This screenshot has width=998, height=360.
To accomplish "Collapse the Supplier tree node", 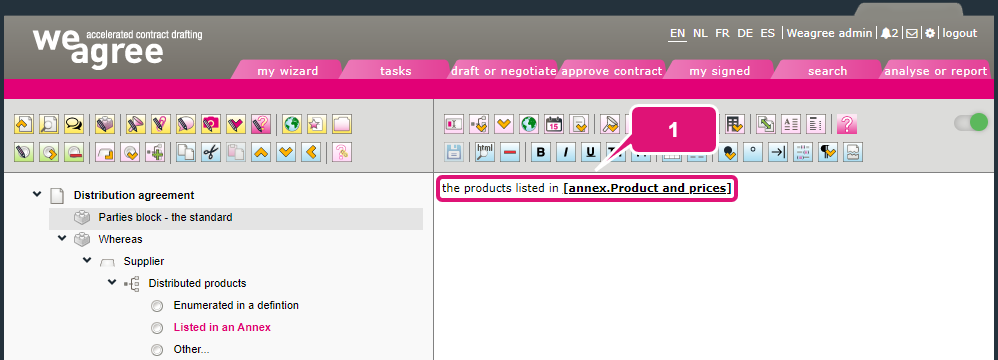I will click(x=87, y=260).
